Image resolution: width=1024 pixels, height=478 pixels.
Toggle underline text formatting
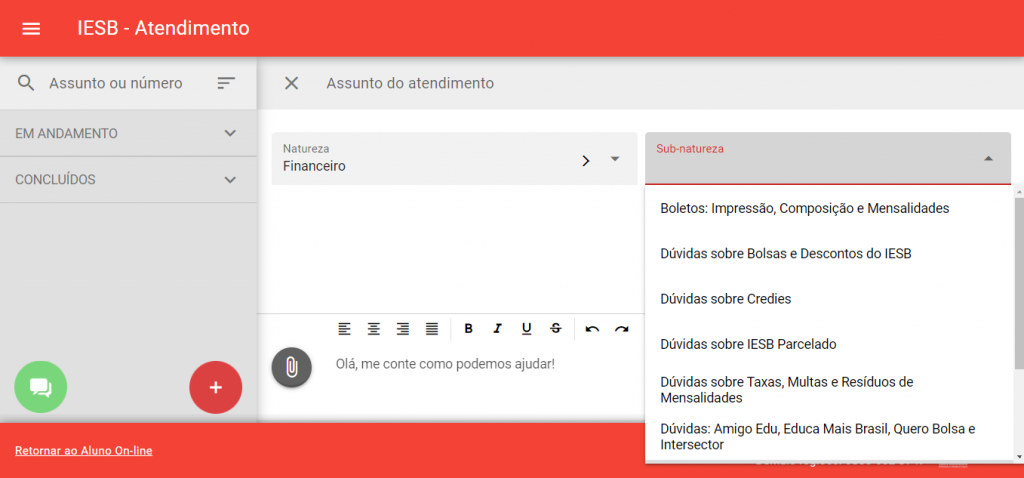[x=526, y=329]
